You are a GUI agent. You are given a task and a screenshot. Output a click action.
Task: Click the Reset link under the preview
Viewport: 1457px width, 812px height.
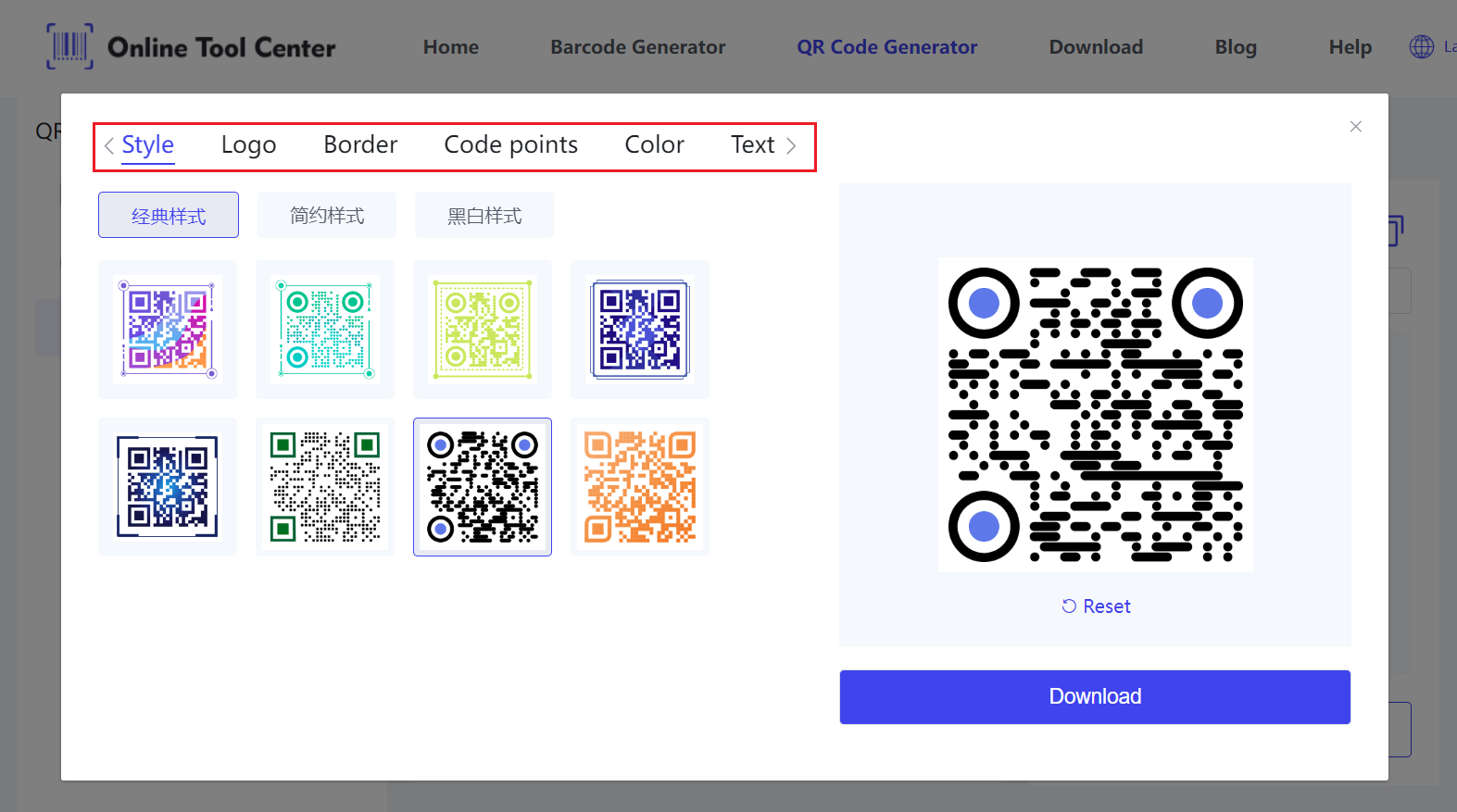pos(1096,606)
